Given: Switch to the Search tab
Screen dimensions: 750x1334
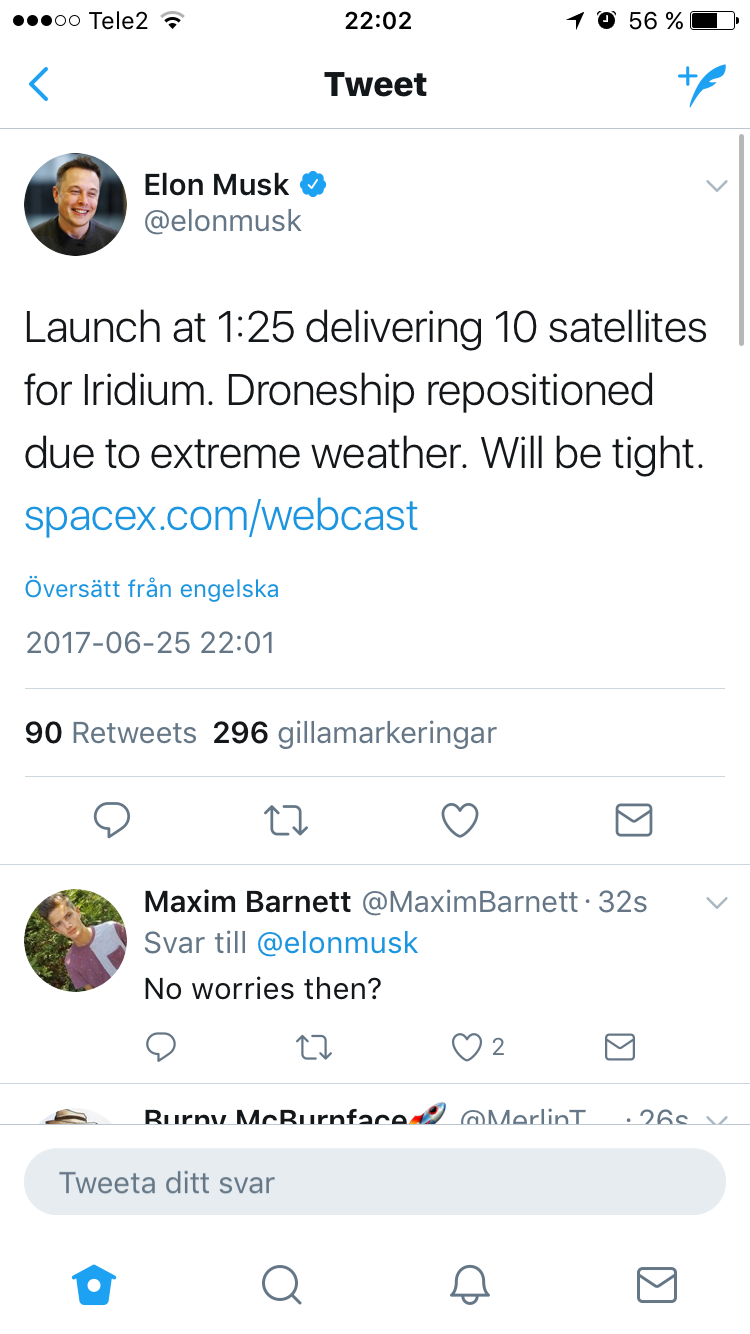Looking at the screenshot, I should coord(281,1284).
